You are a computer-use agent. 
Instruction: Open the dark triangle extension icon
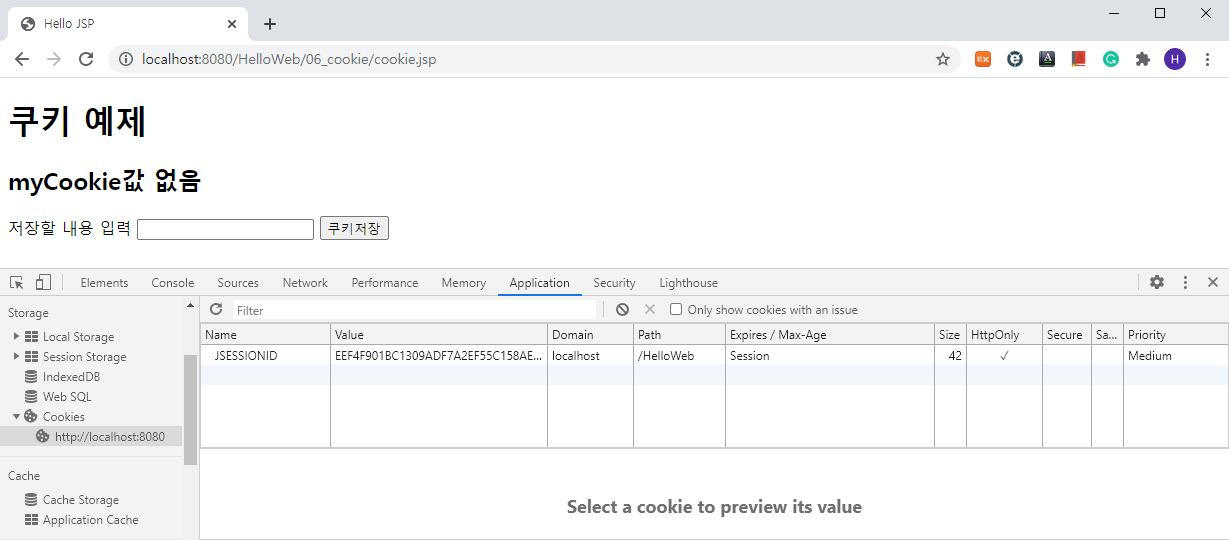pos(1047,59)
